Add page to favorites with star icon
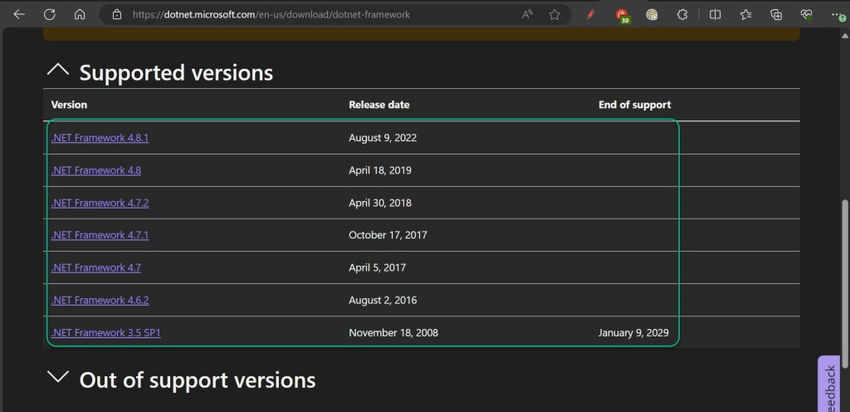Viewport: 850px width, 412px height. click(x=554, y=15)
